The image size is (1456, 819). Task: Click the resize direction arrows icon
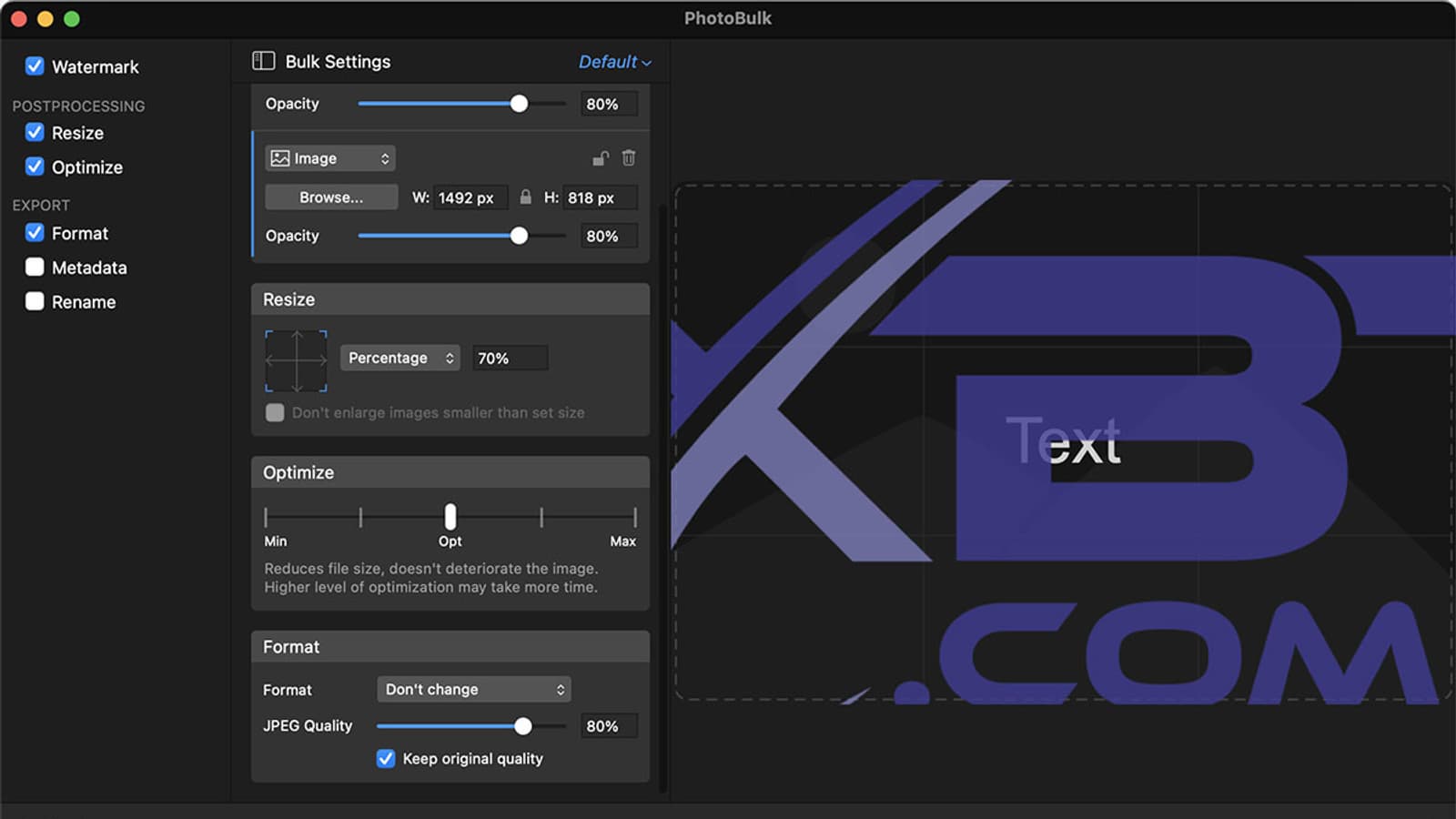296,361
